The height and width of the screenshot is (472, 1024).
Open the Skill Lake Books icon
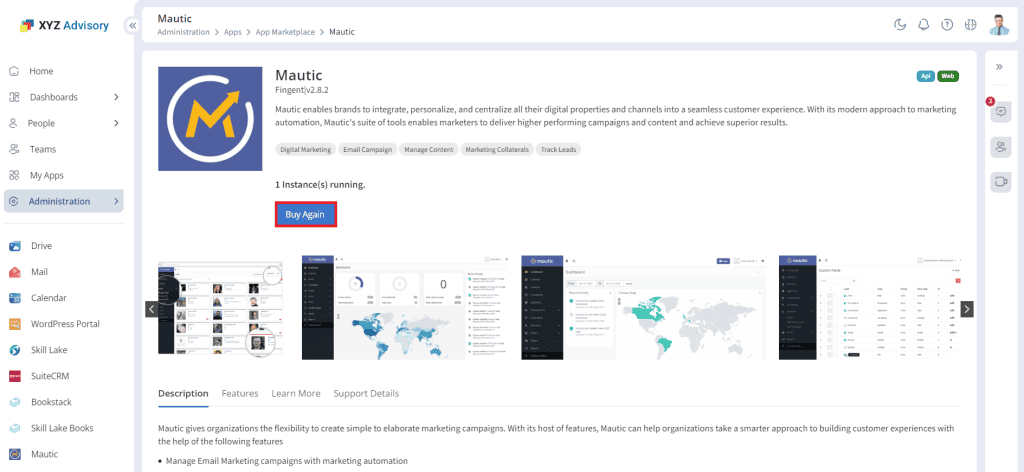16,429
